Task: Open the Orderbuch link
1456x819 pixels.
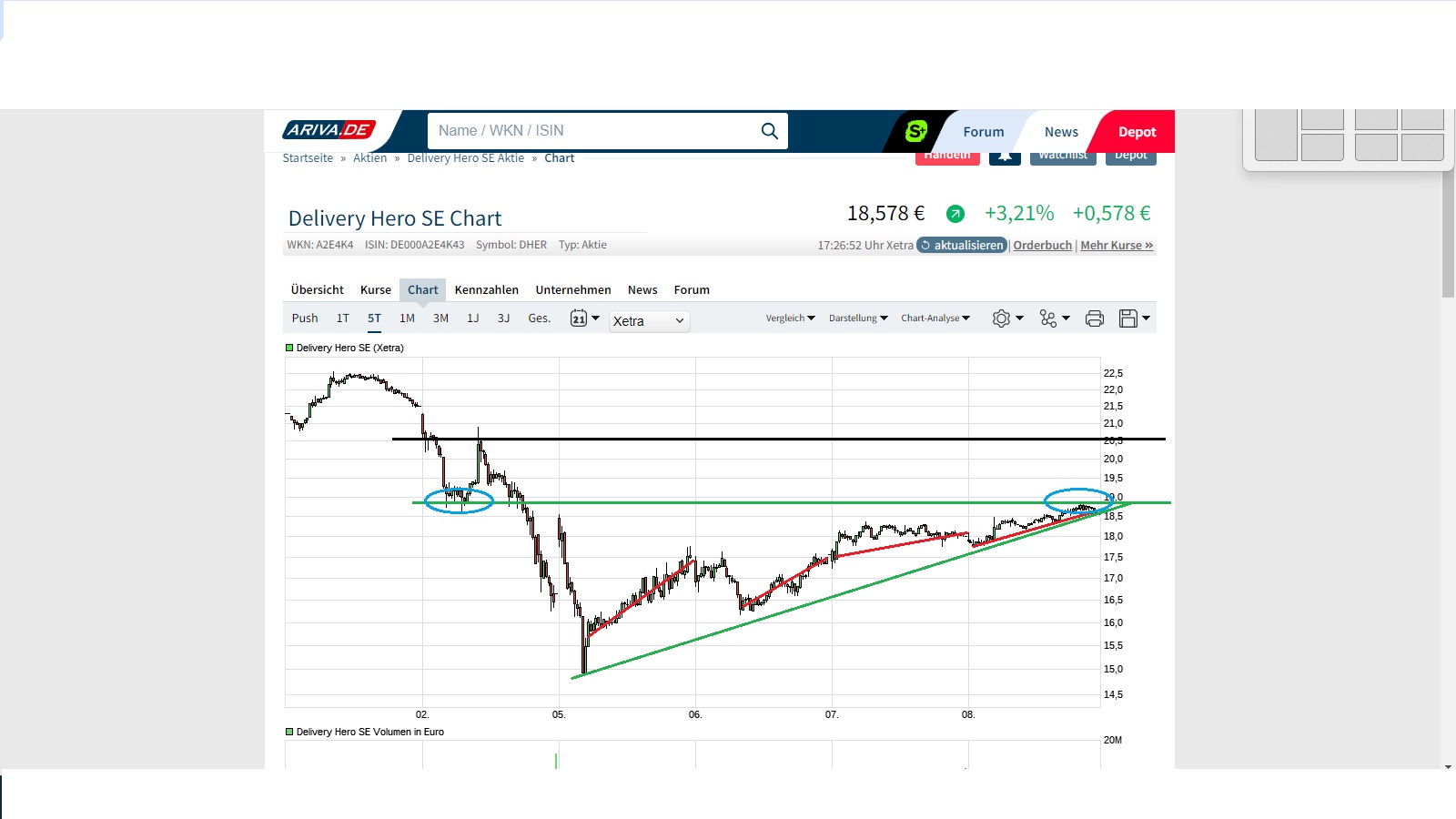Action: 1042,245
